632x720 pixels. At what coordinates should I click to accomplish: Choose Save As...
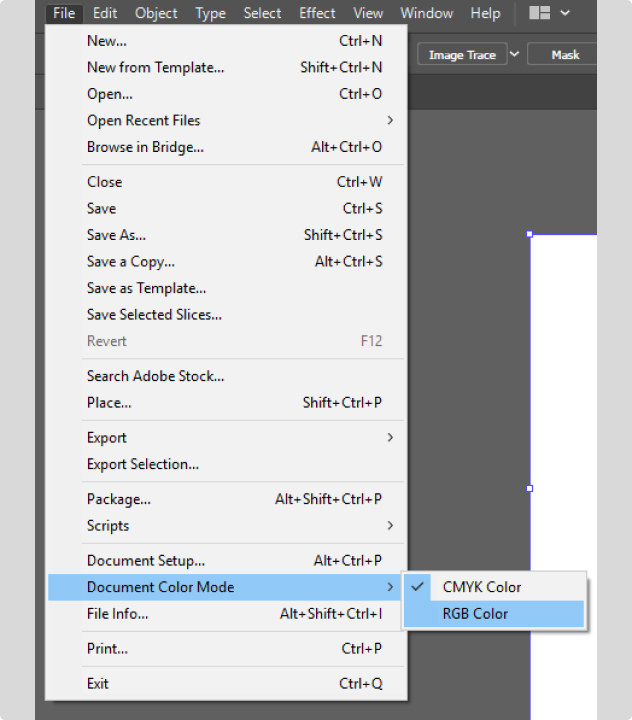227,235
